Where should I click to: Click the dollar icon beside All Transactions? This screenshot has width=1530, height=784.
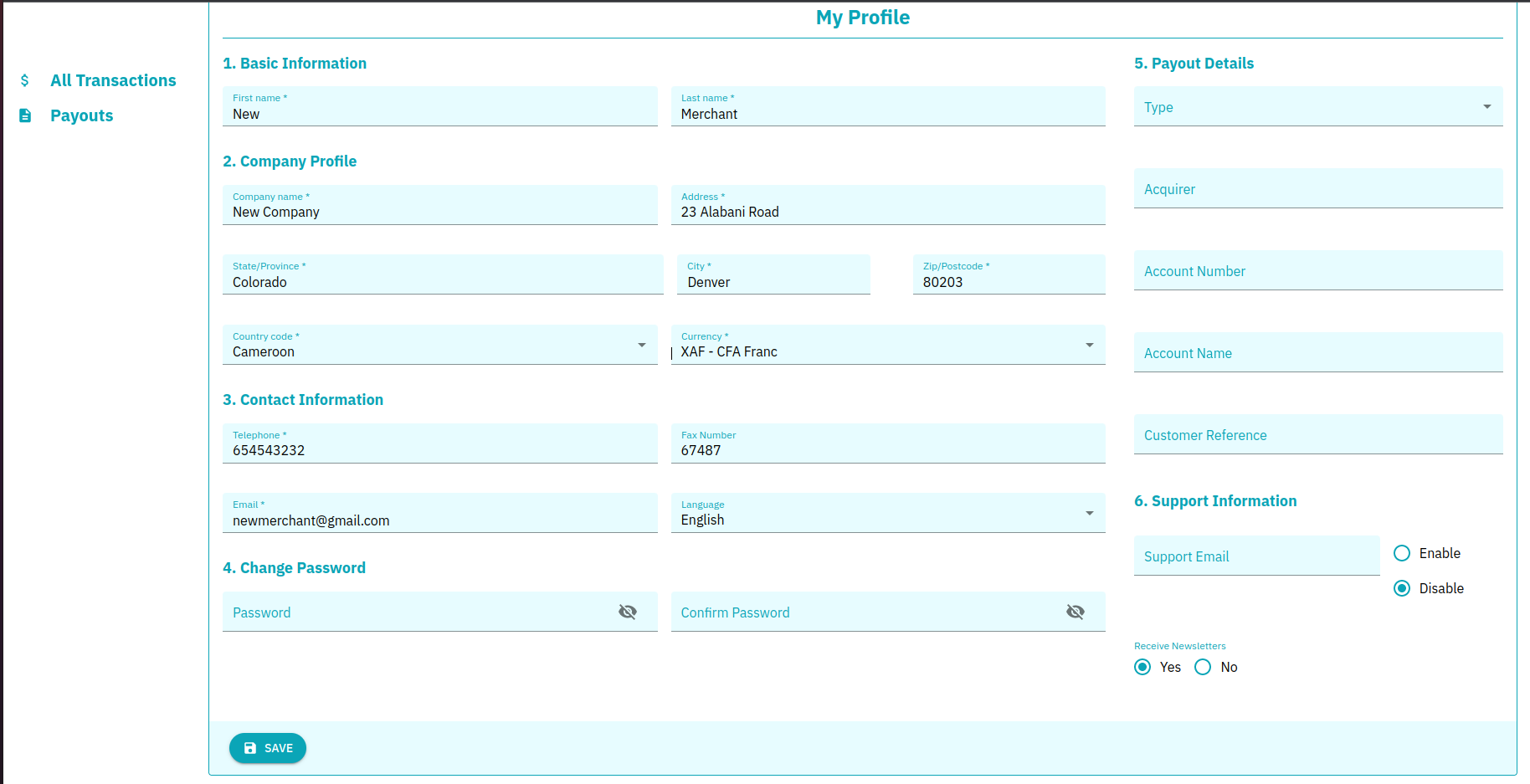tap(25, 80)
